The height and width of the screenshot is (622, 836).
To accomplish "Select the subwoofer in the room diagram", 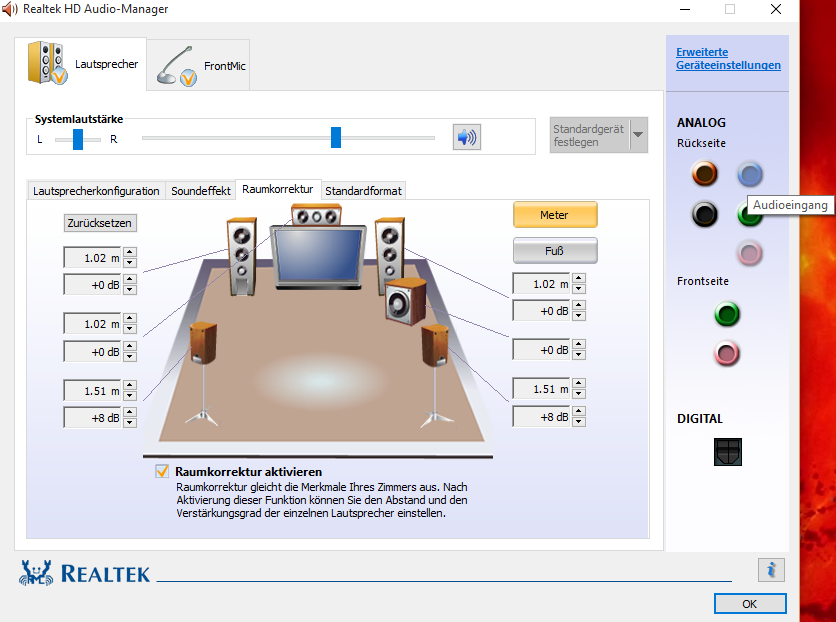I will (406, 302).
